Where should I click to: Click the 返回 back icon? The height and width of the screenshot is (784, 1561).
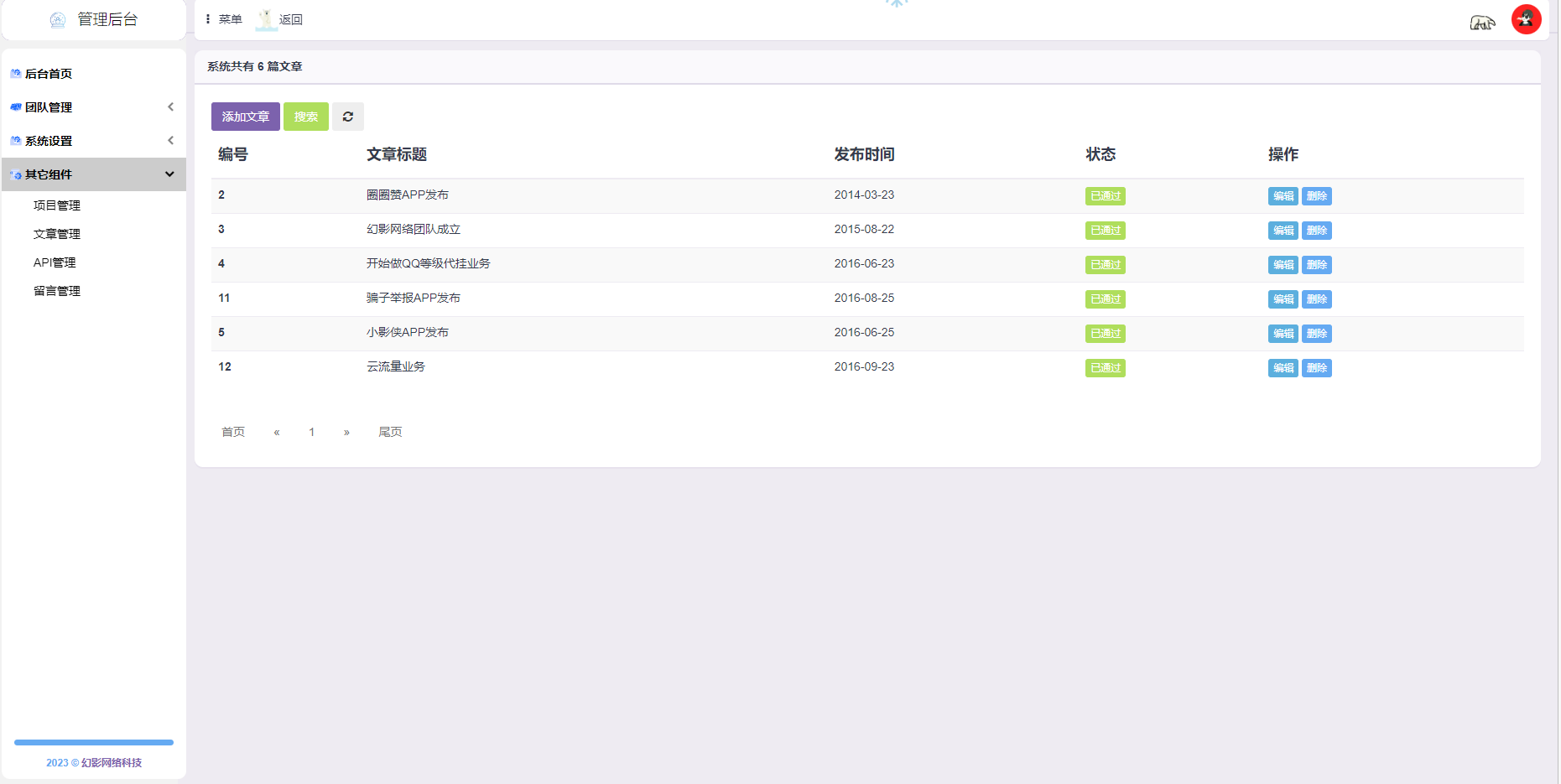[267, 19]
